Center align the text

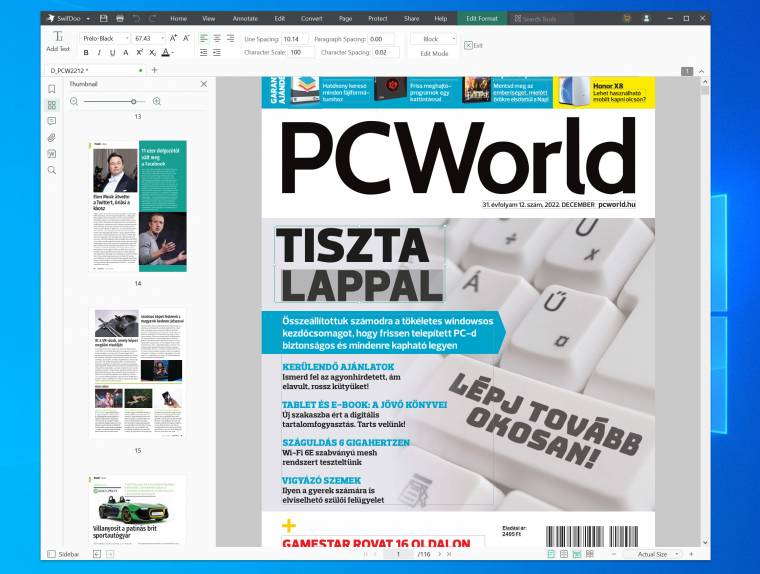pyautogui.click(x=217, y=38)
